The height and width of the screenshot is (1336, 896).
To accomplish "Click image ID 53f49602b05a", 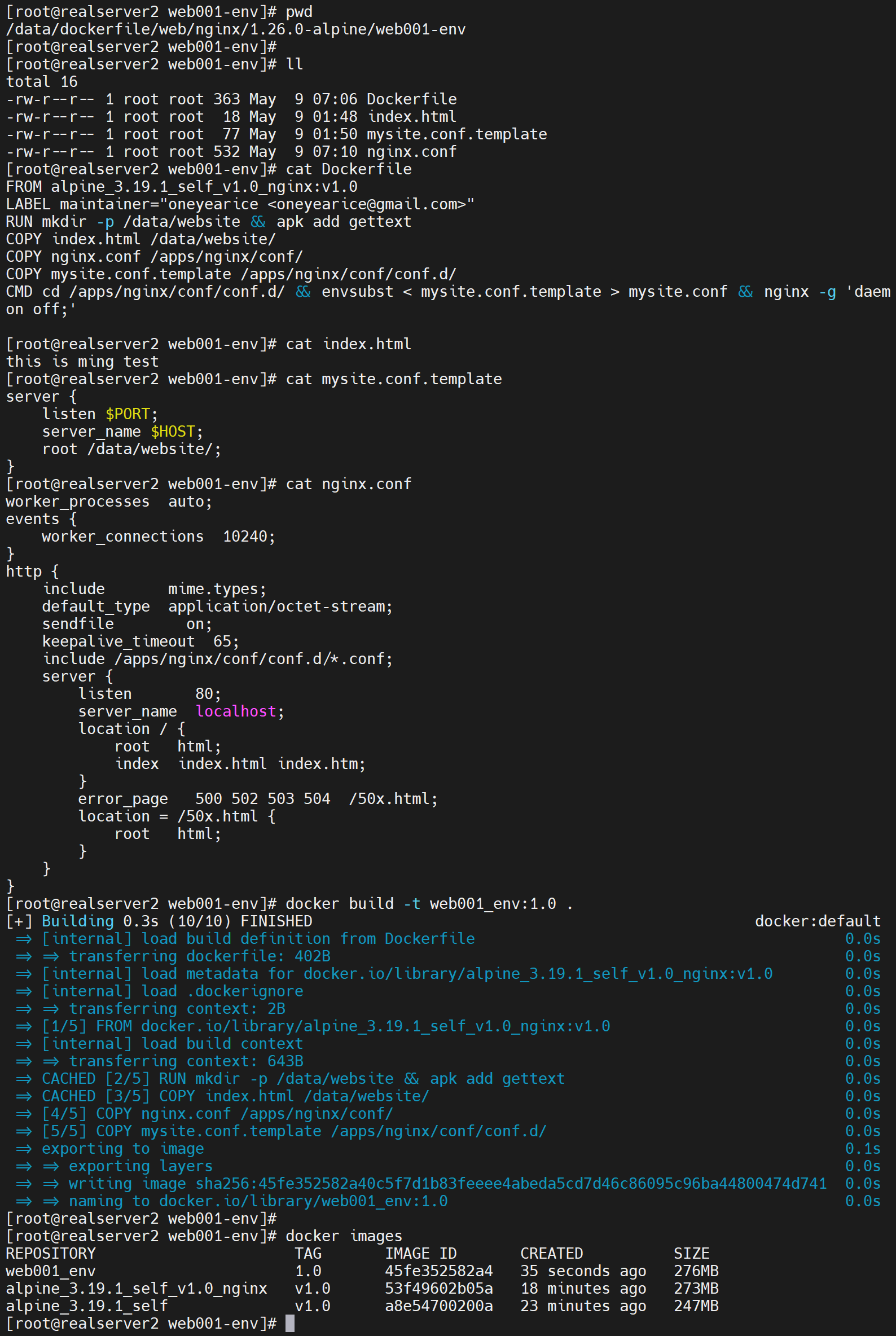I will pos(438,1289).
